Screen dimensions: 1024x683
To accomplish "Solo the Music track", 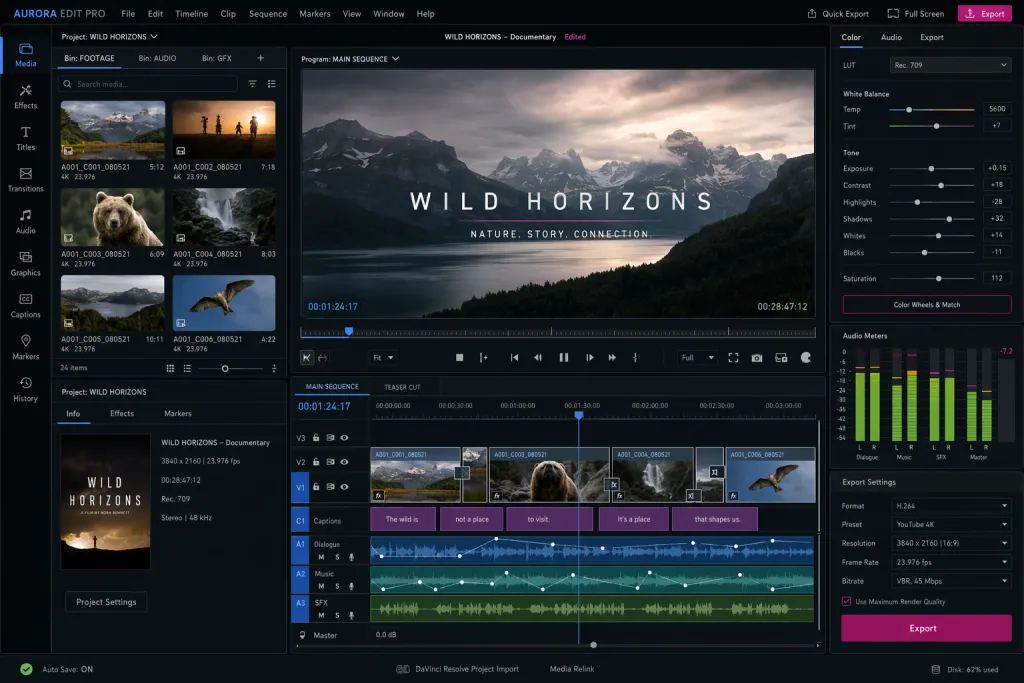I will 337,586.
